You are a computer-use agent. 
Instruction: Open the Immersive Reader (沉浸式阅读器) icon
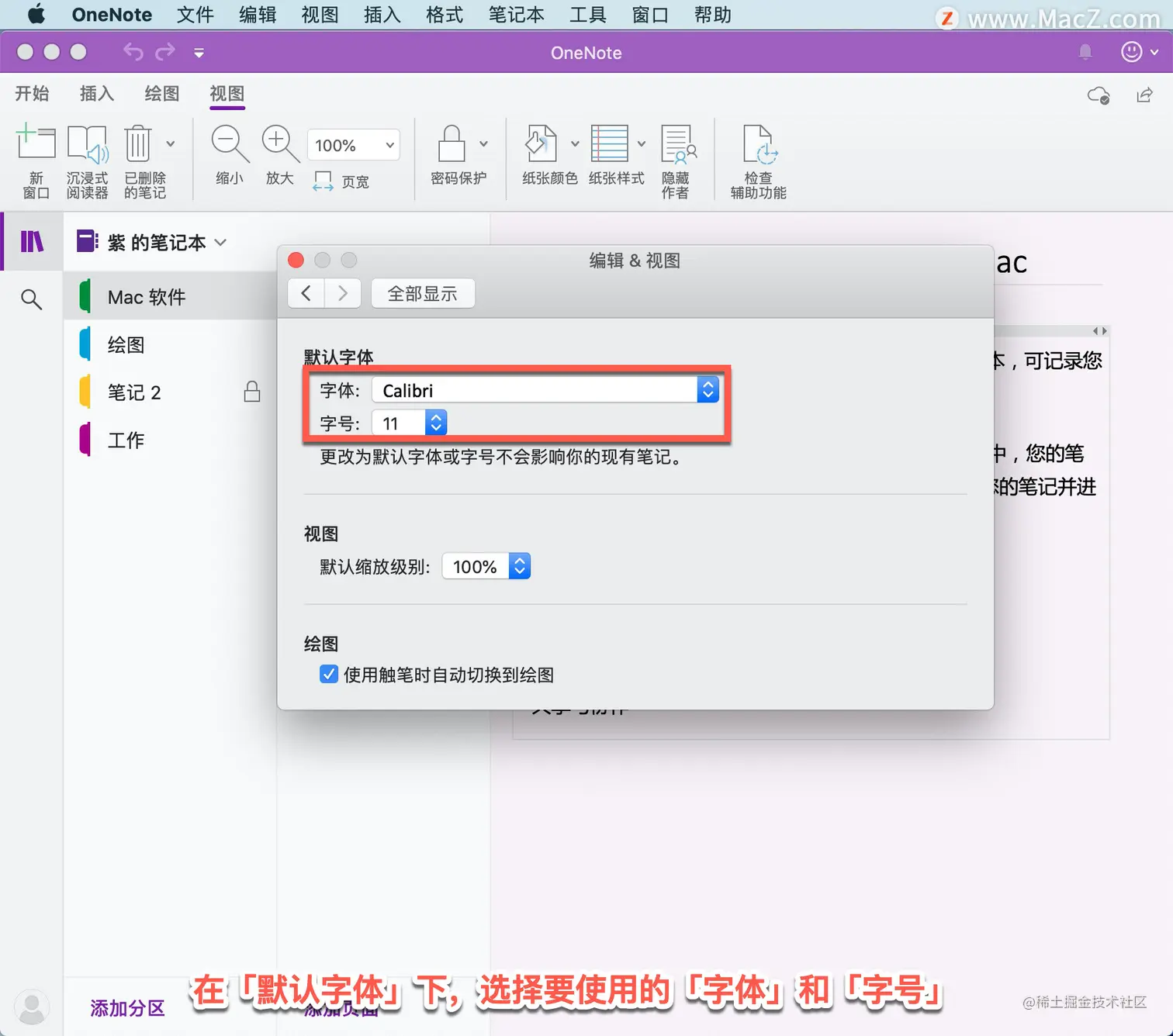[x=87, y=144]
